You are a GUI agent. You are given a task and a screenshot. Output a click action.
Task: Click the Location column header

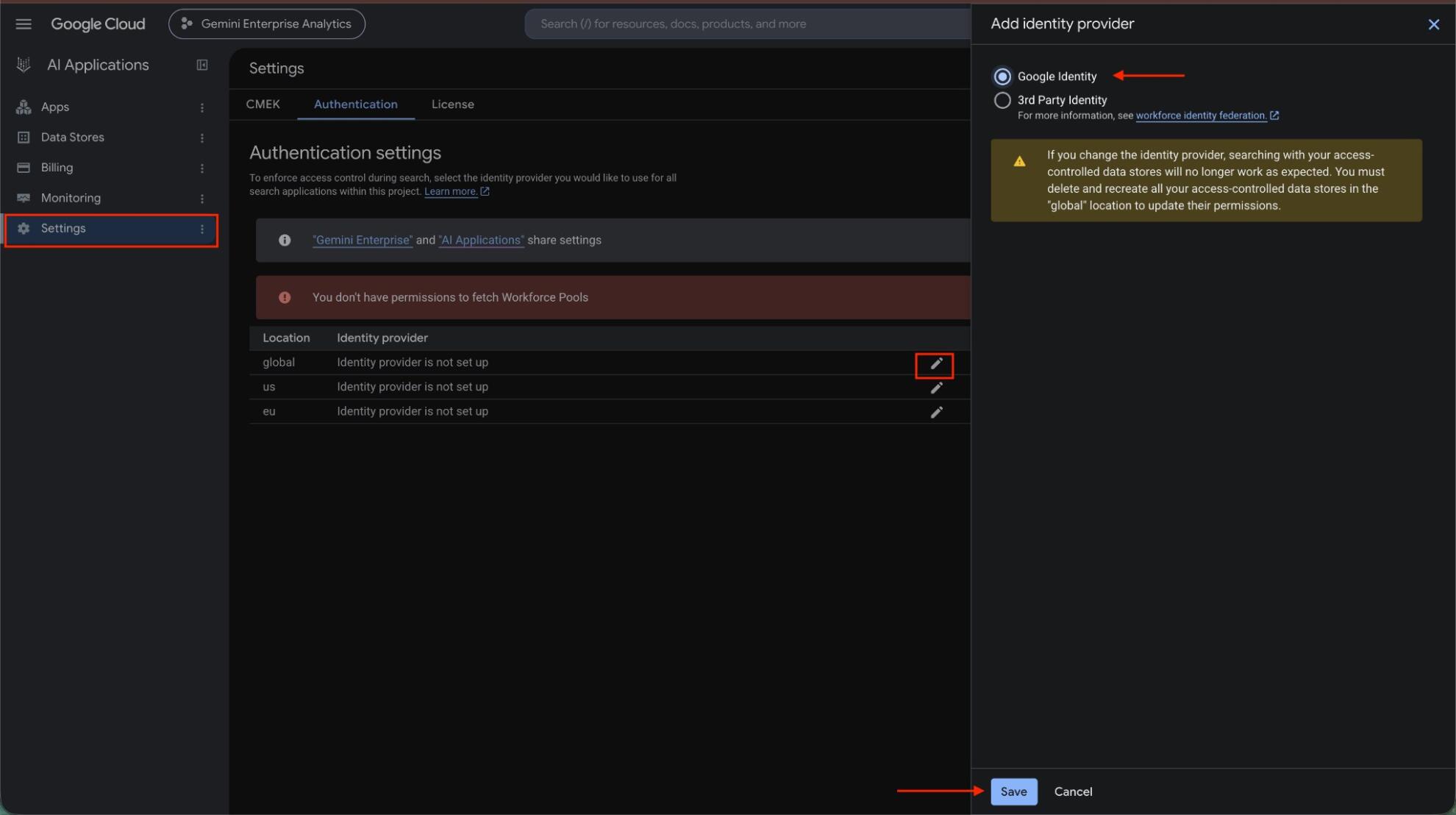tap(286, 338)
